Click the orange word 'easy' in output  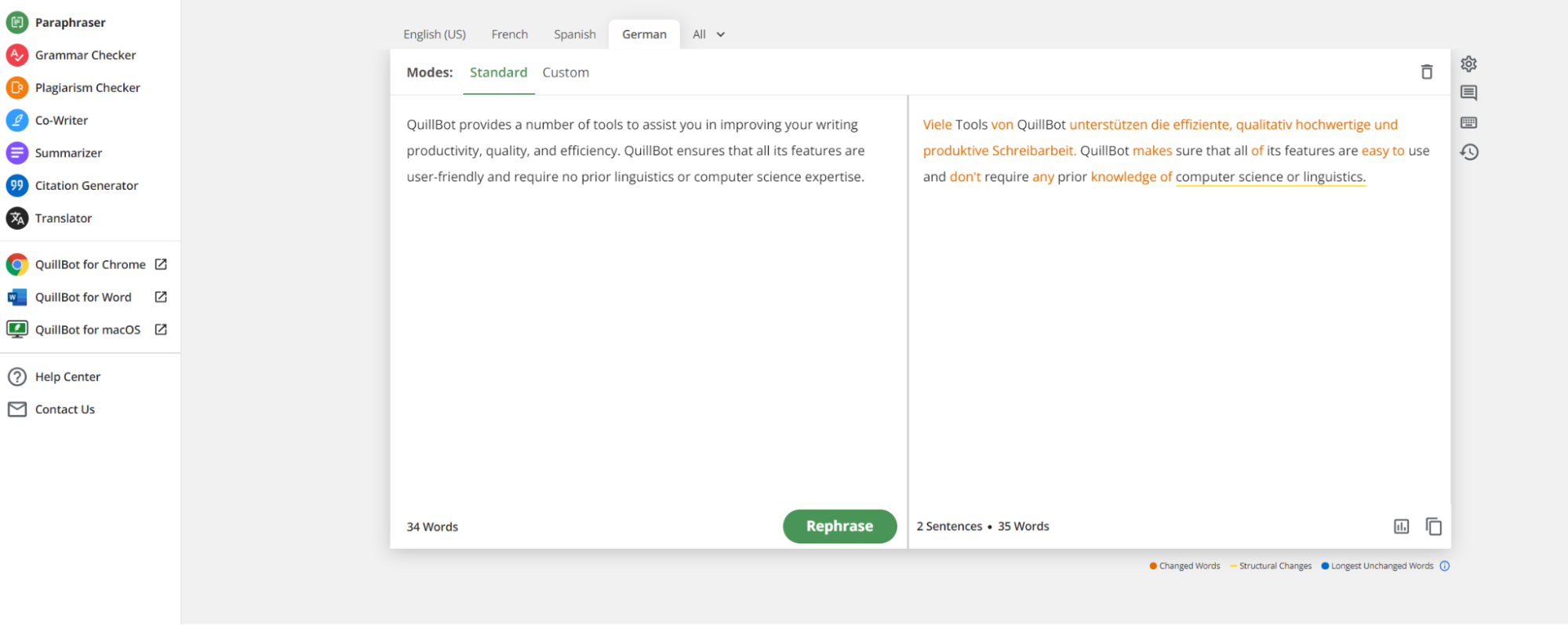pos(1375,151)
